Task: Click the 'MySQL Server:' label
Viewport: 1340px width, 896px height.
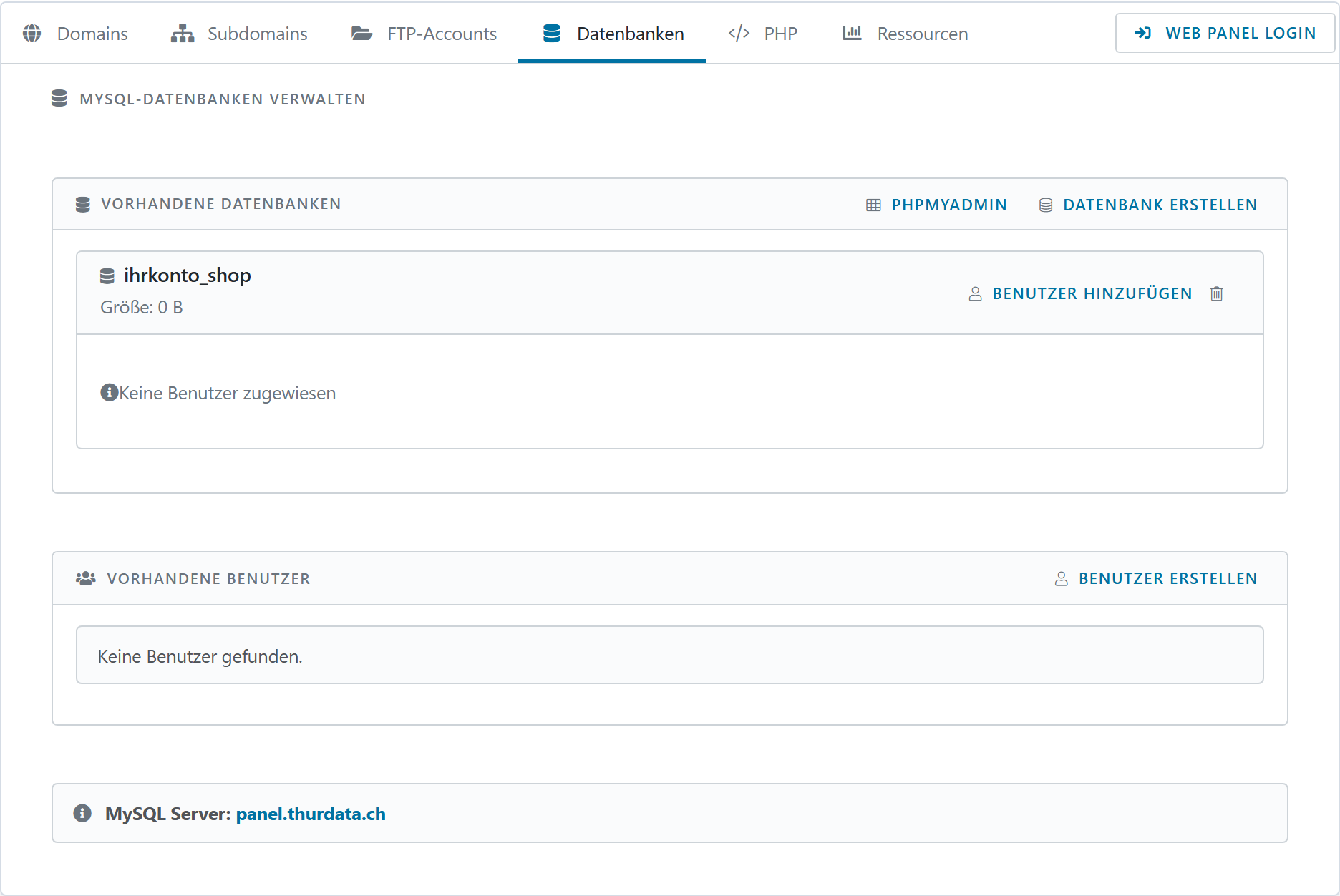Action: click(168, 814)
